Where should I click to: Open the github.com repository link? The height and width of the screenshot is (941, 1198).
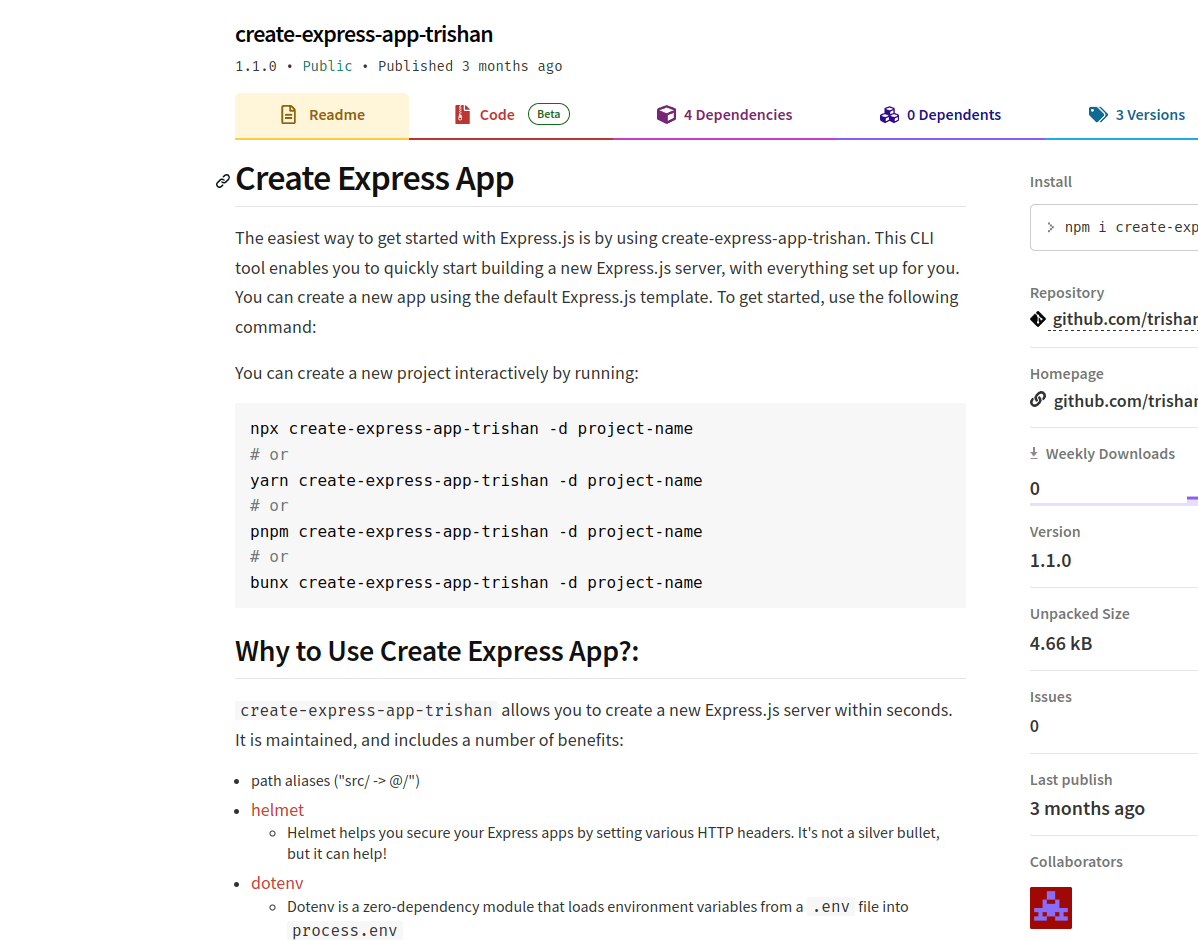pyautogui.click(x=1124, y=319)
